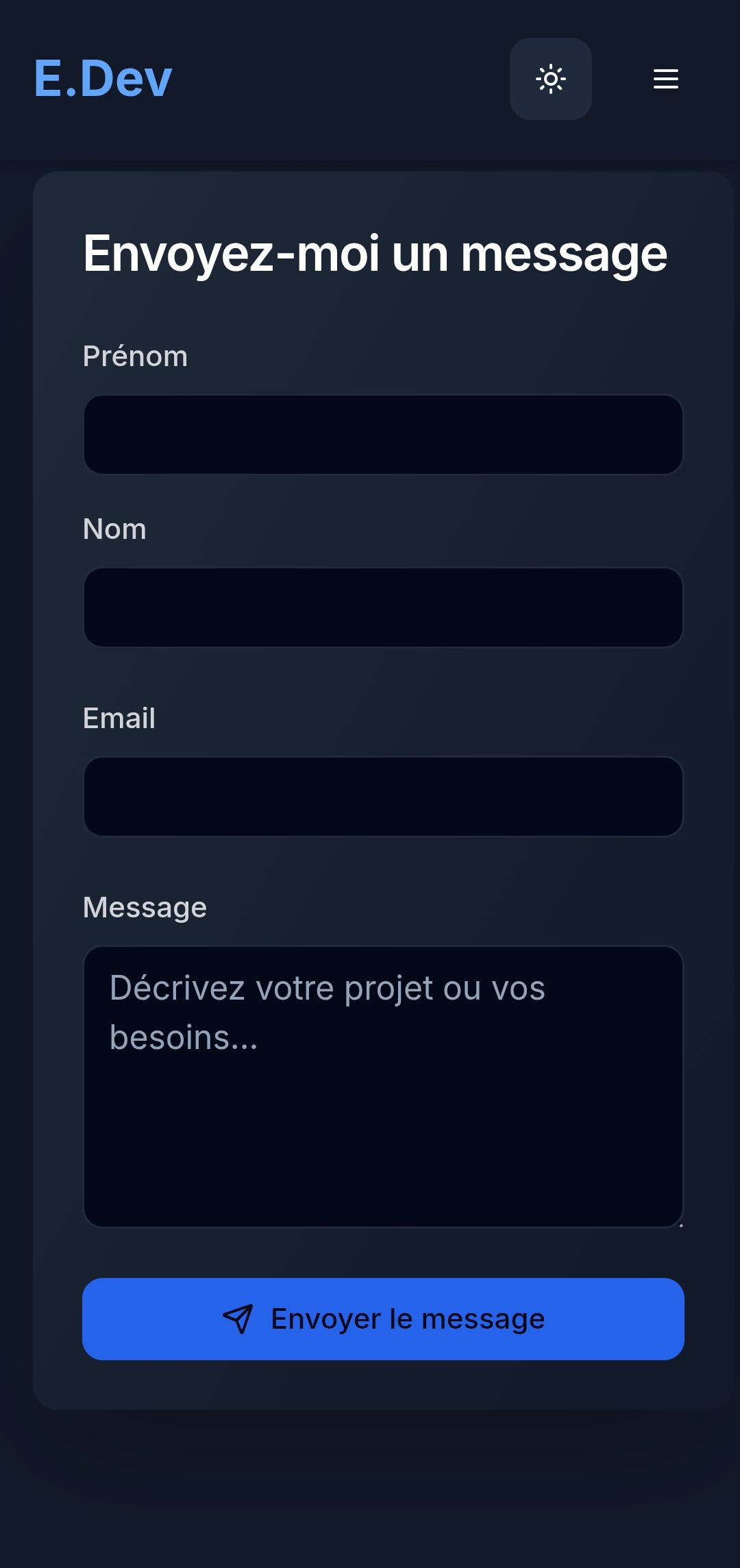
Task: Click the "Prénom" field label
Action: point(135,357)
